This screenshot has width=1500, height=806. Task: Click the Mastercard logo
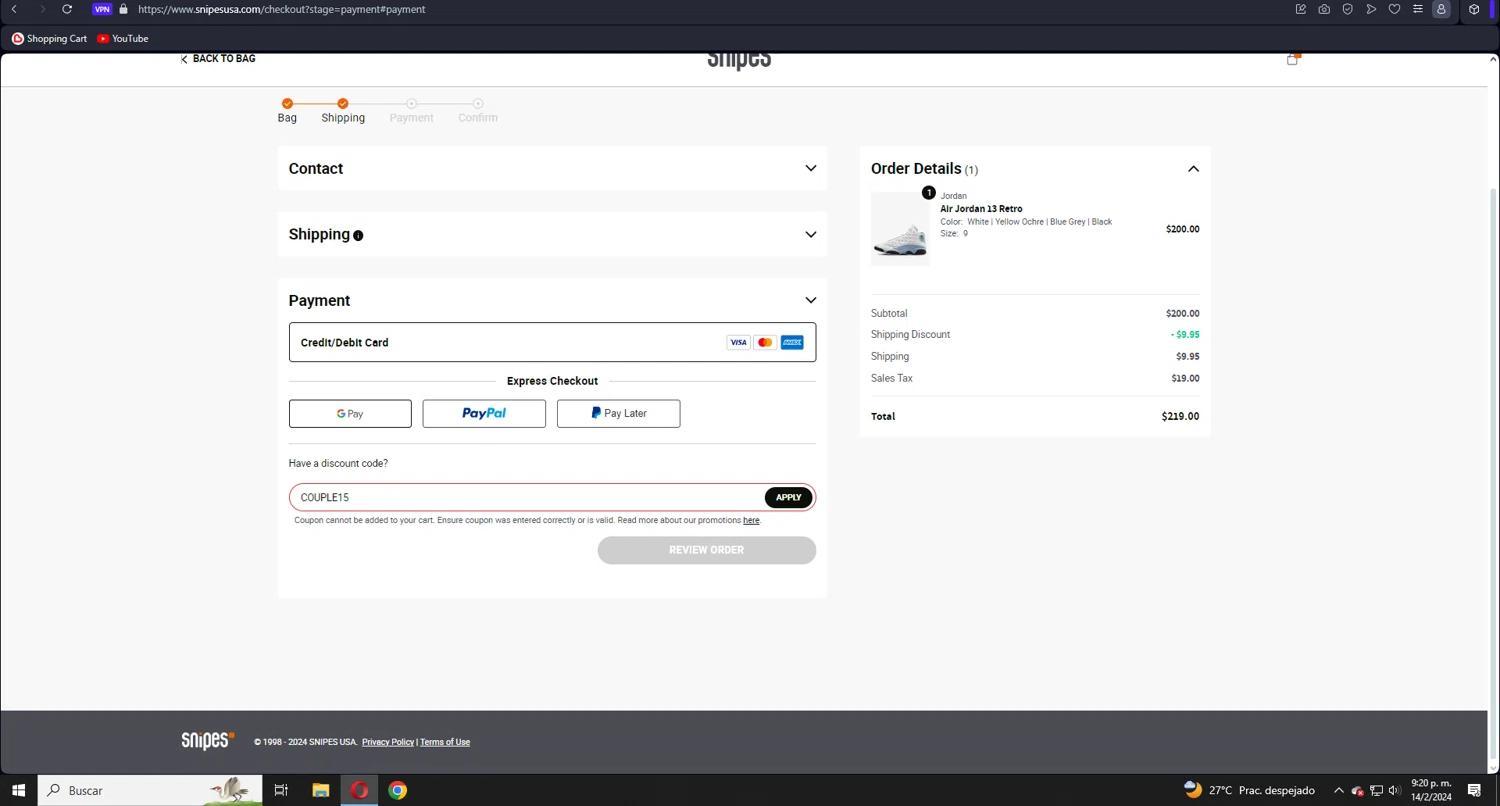coord(765,342)
